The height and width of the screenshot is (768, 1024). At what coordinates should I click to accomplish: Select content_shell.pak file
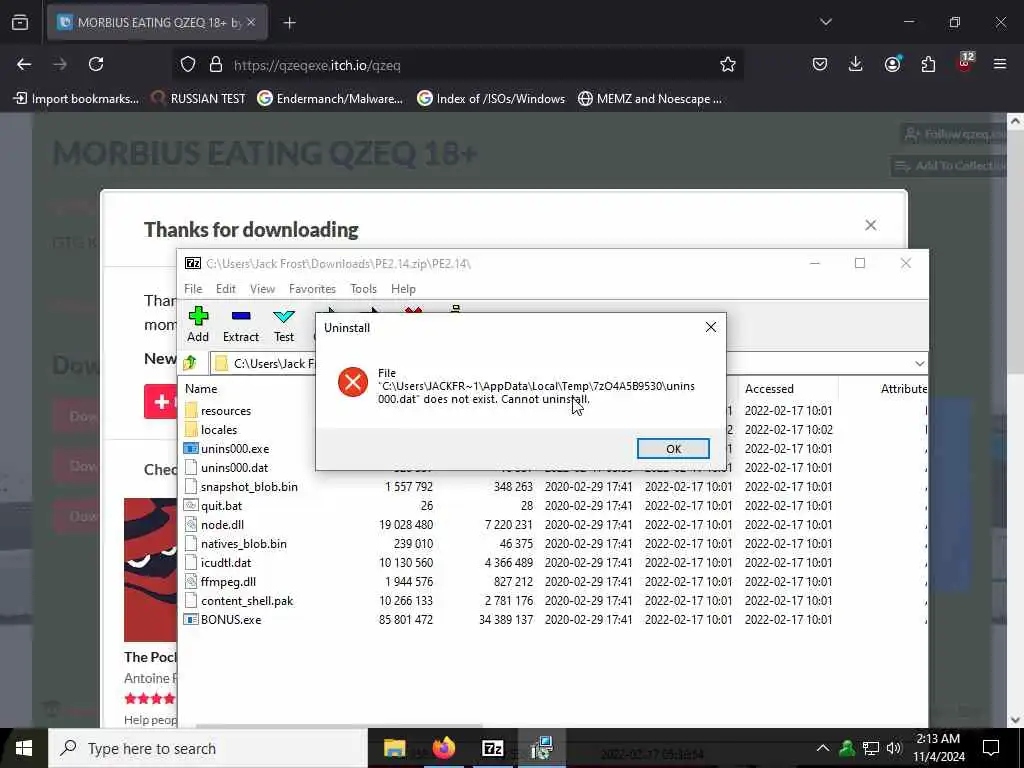[x=246, y=600]
